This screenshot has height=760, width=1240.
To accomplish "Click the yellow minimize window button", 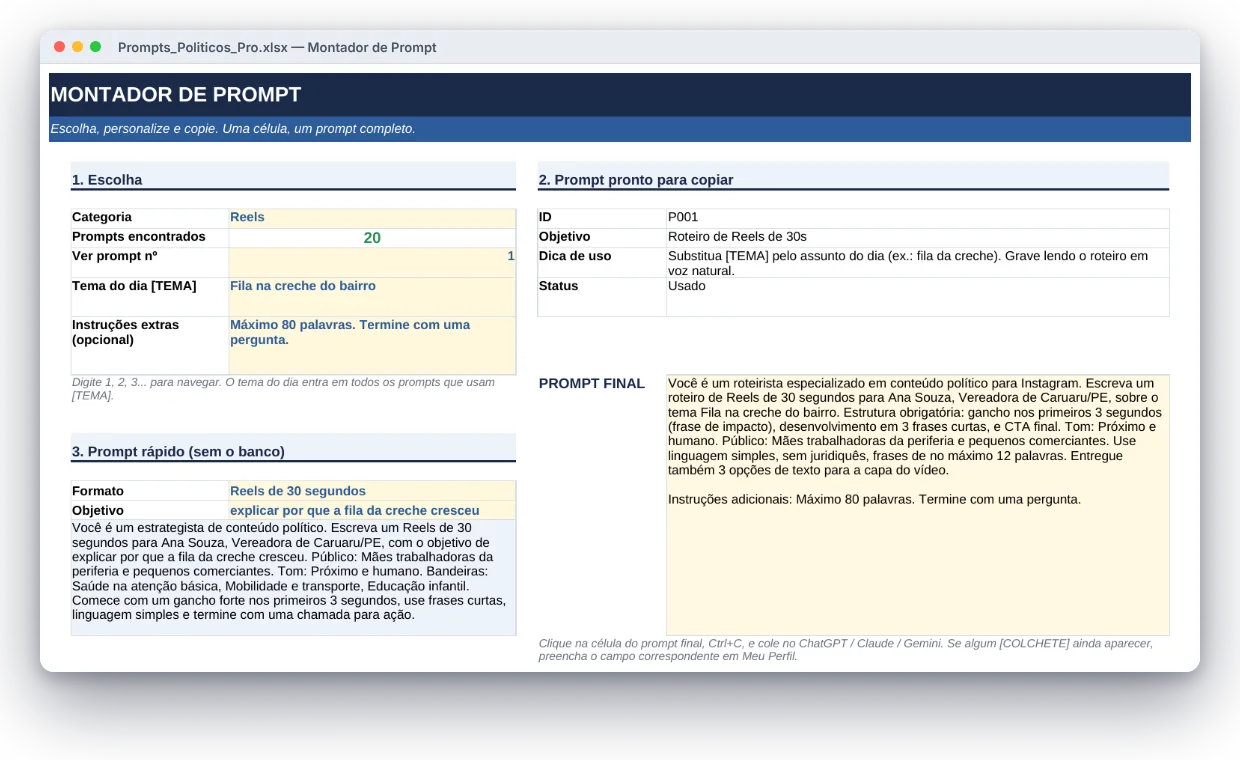I will [77, 47].
